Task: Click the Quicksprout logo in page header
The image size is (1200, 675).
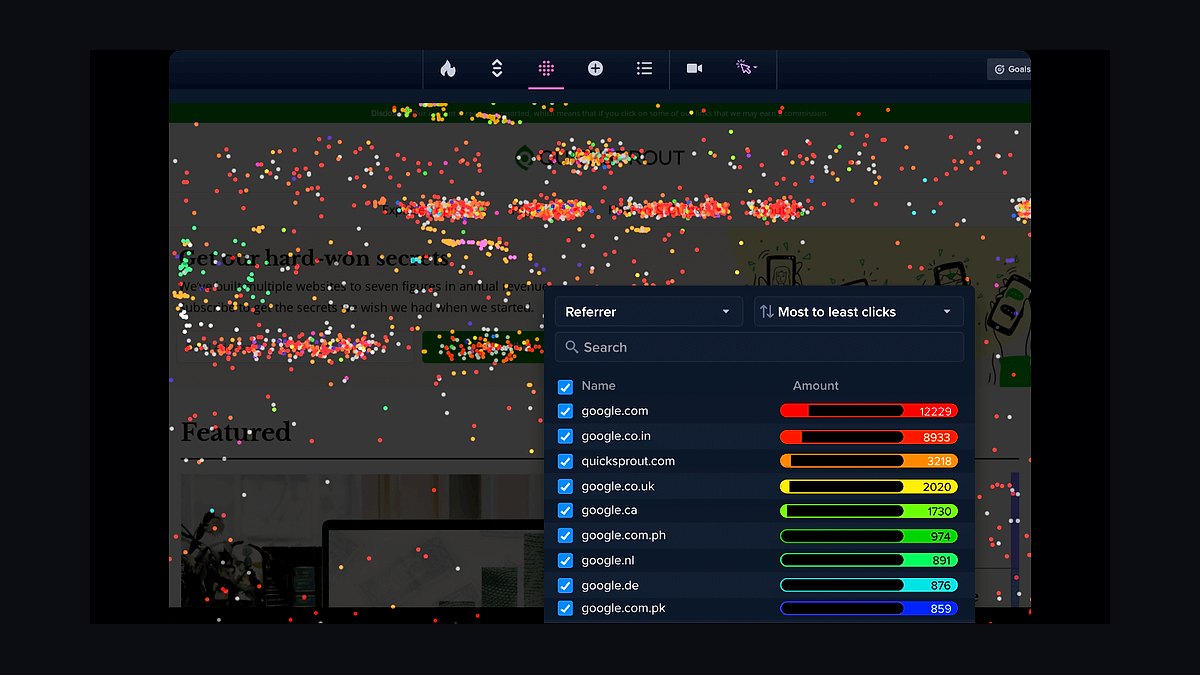Action: pos(600,157)
